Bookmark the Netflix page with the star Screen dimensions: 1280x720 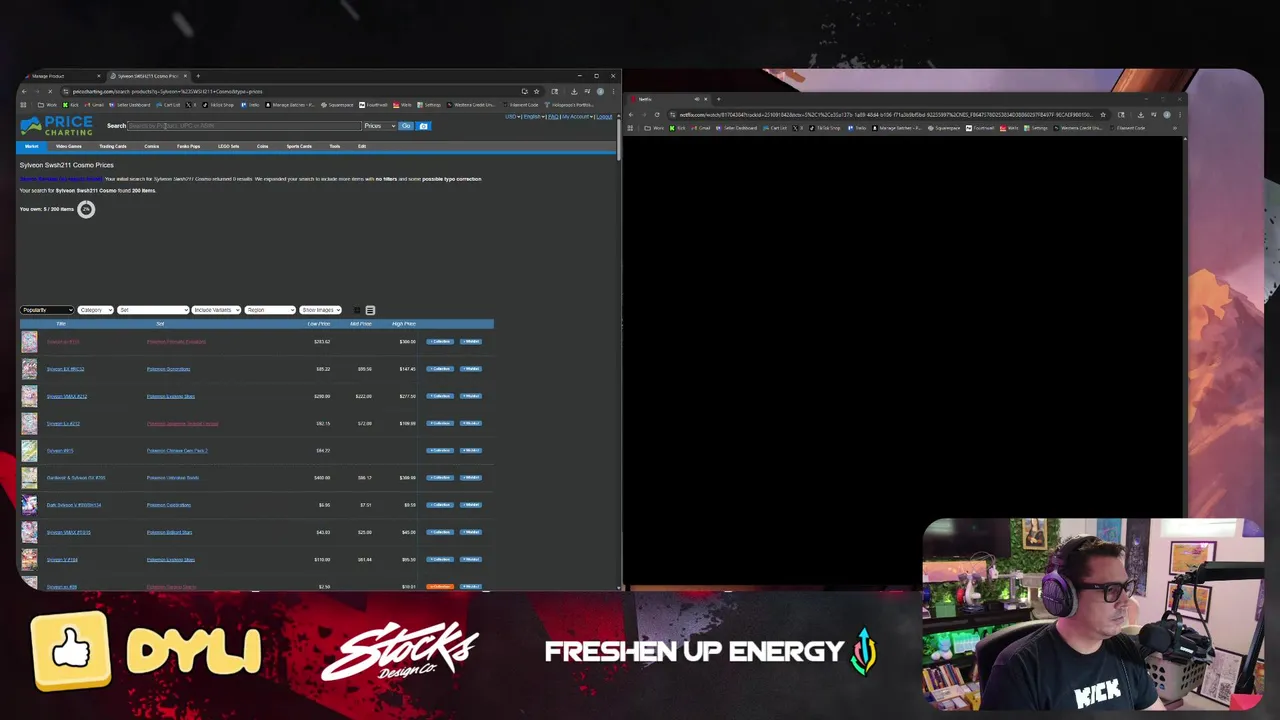click(1103, 115)
